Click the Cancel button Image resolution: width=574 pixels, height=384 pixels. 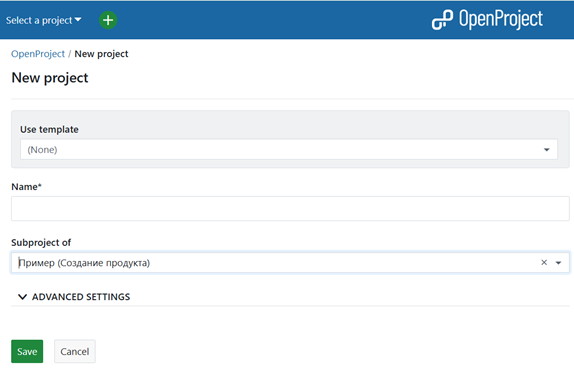tap(75, 351)
